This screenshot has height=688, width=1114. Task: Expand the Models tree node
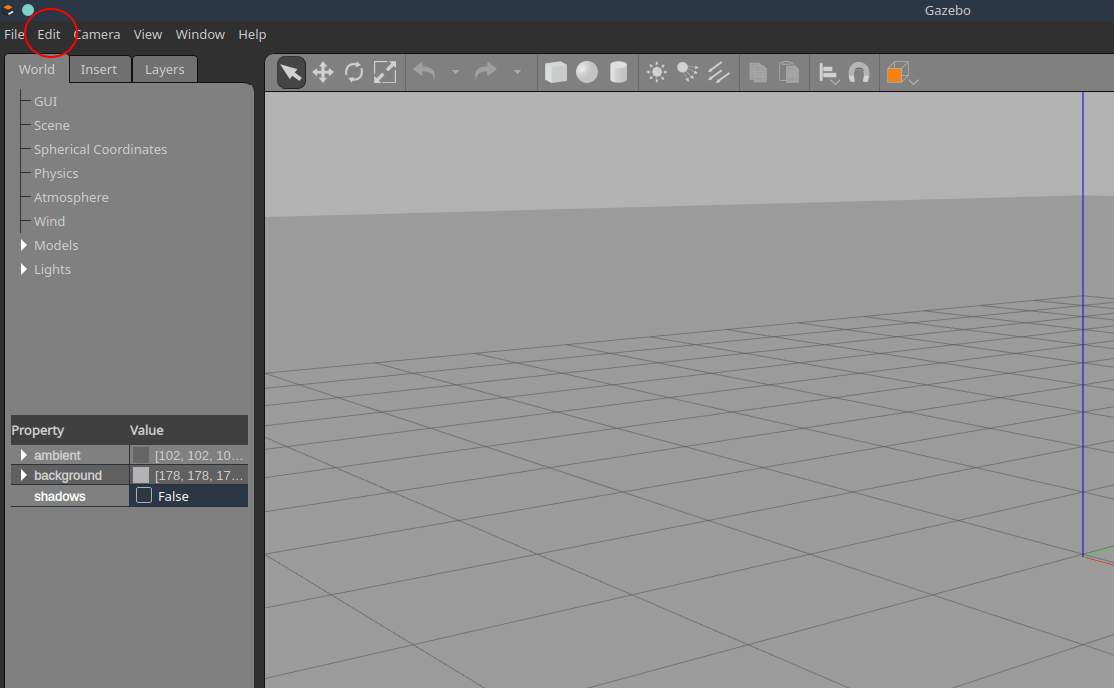pyautogui.click(x=23, y=245)
